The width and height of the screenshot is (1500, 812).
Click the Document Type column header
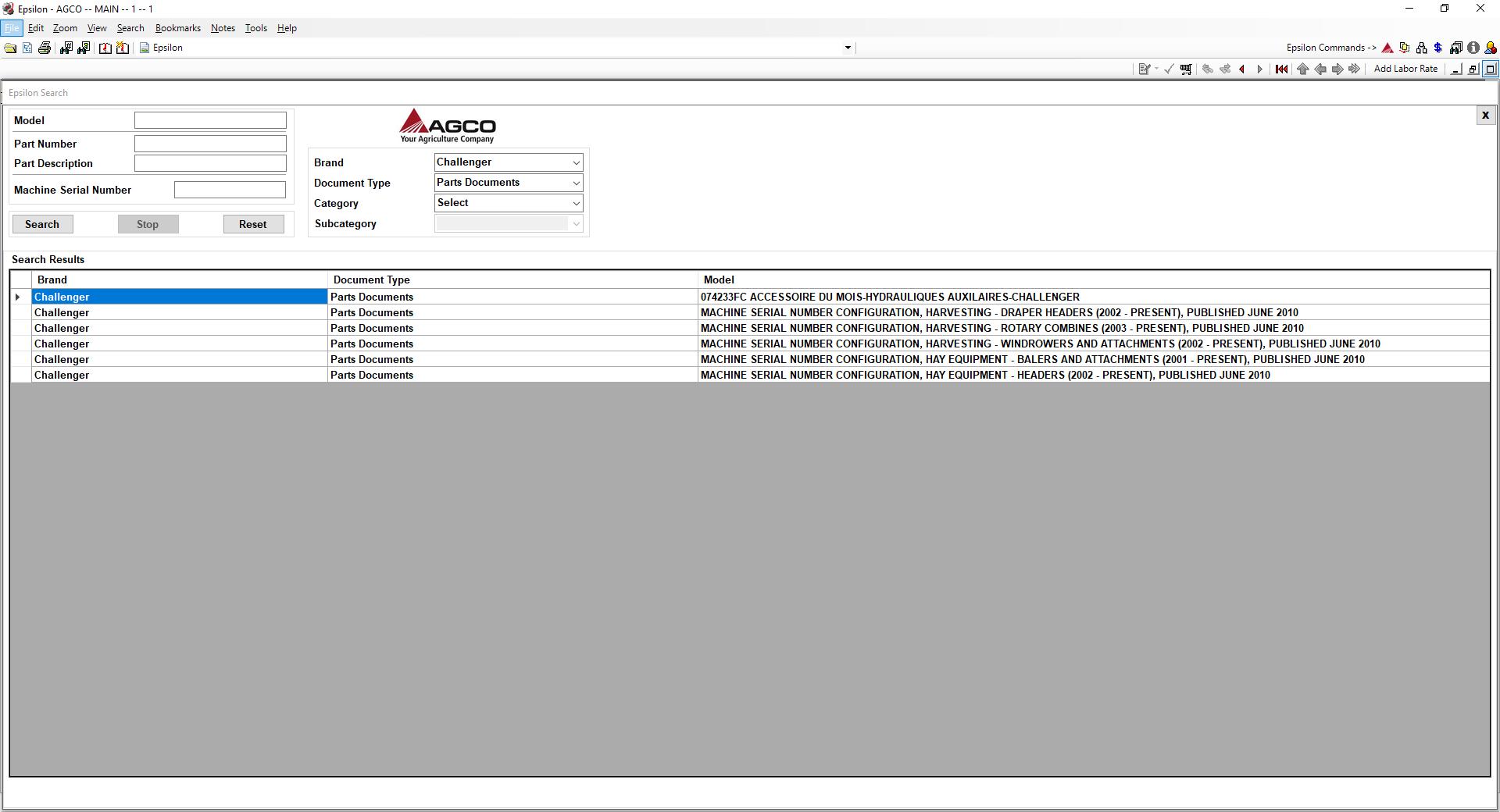pos(512,280)
